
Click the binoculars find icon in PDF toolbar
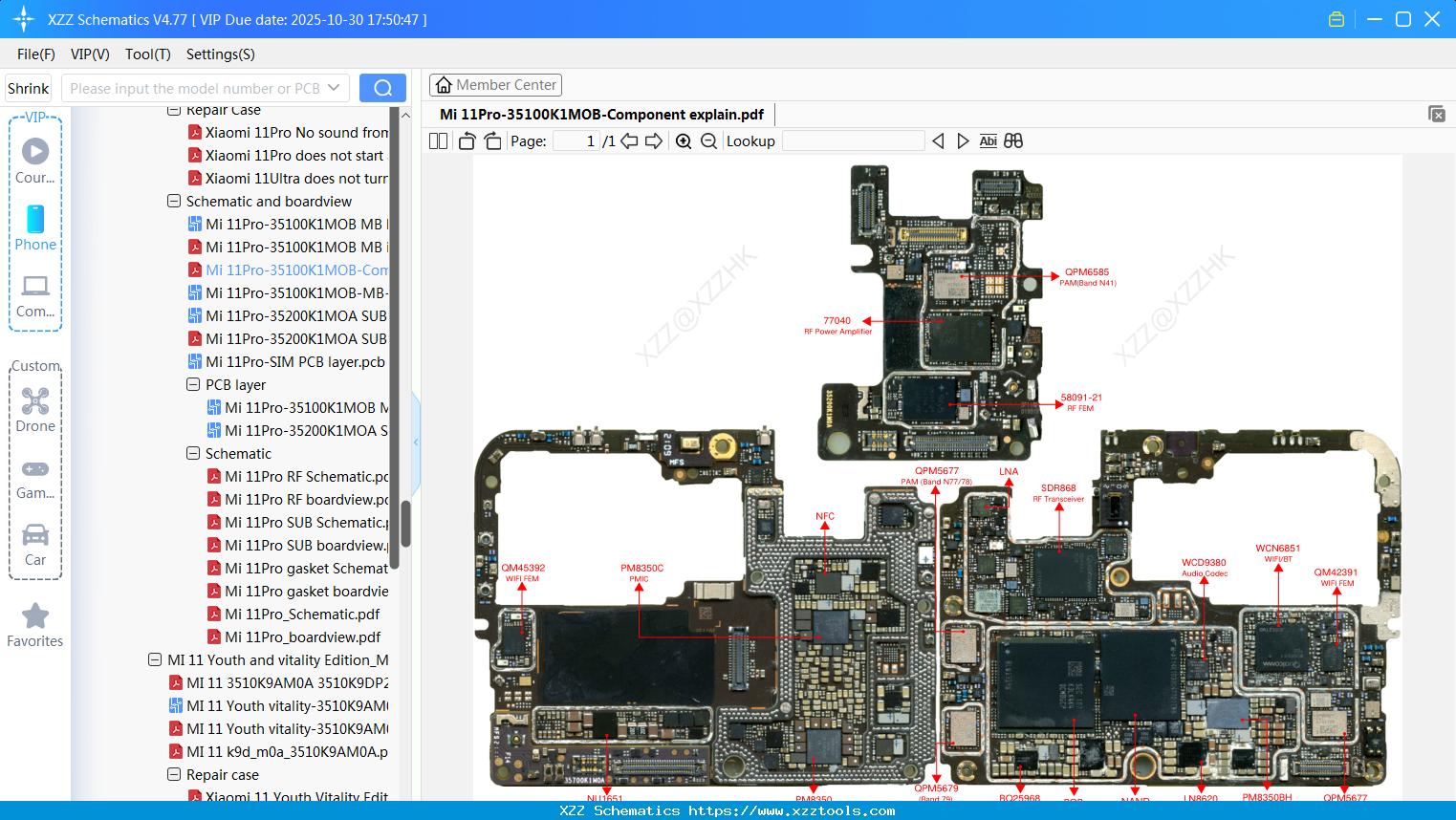[1012, 140]
